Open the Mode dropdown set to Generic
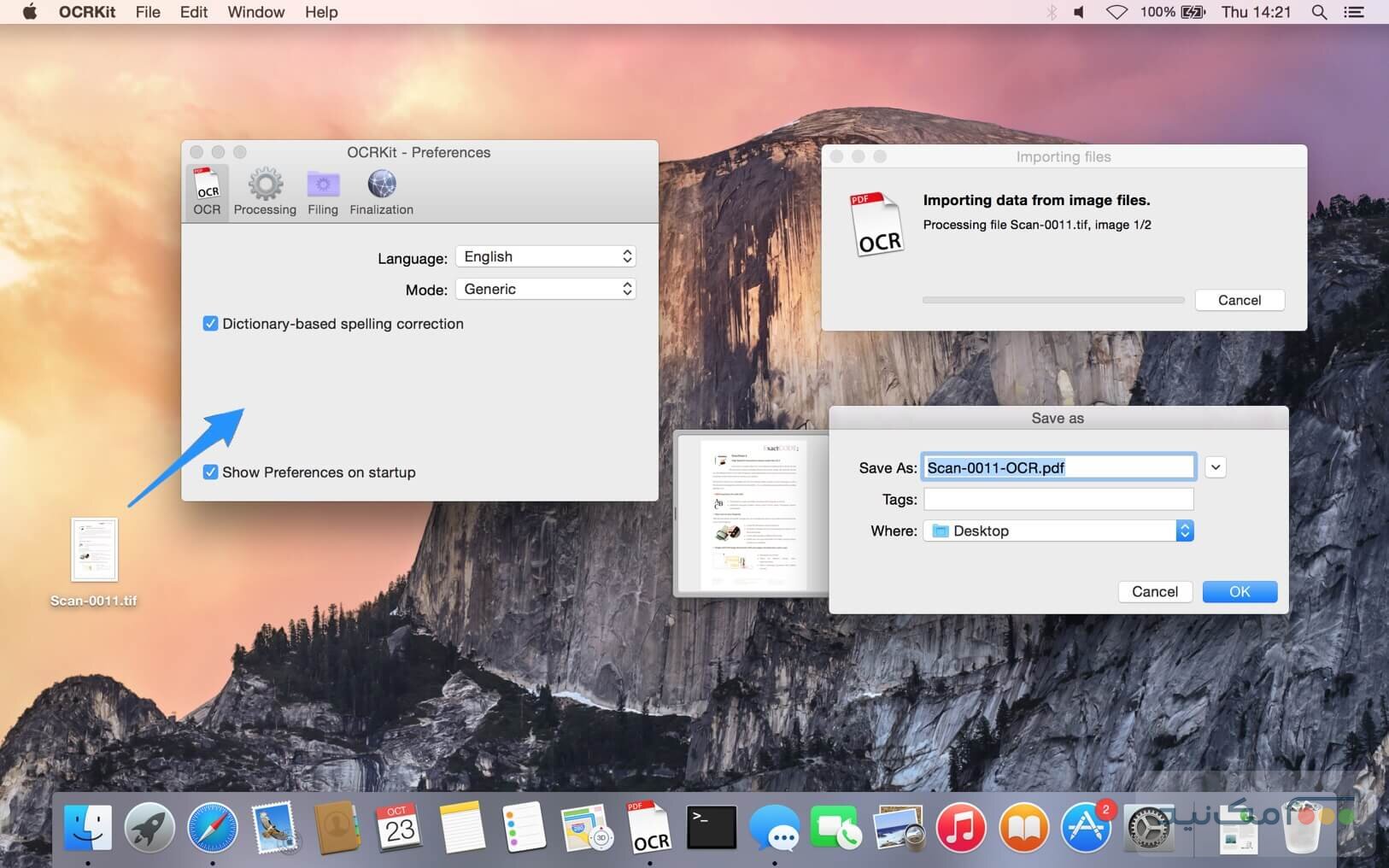The height and width of the screenshot is (868, 1389). pos(546,289)
